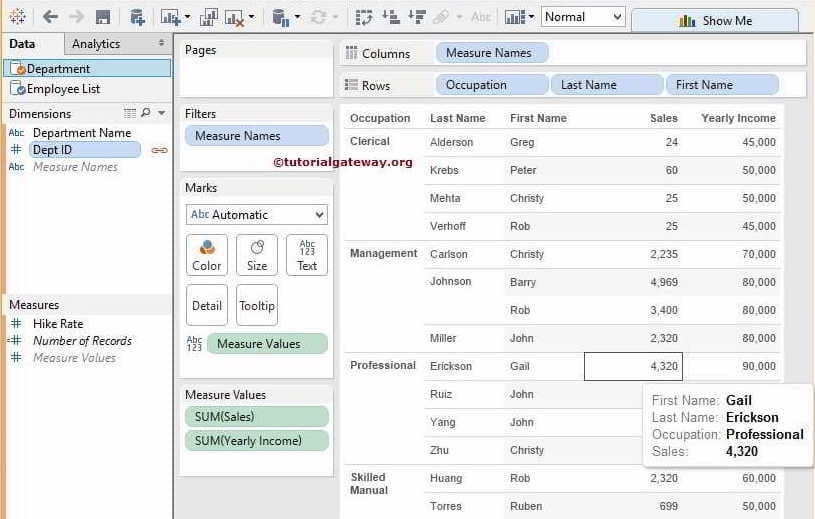Create a new worksheet using toolbar icon
Screen dimensions: 815x519
[x=170, y=17]
